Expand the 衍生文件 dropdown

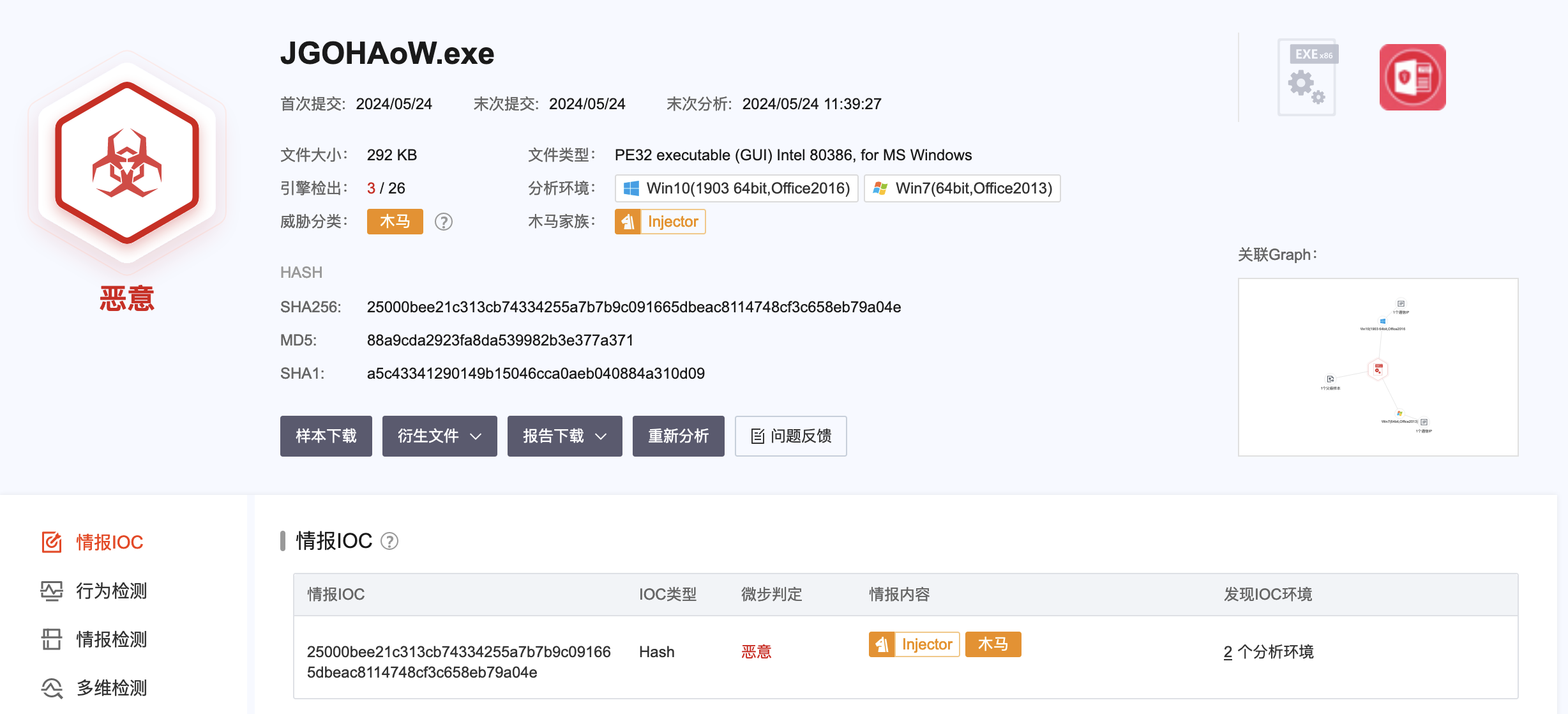(x=440, y=436)
